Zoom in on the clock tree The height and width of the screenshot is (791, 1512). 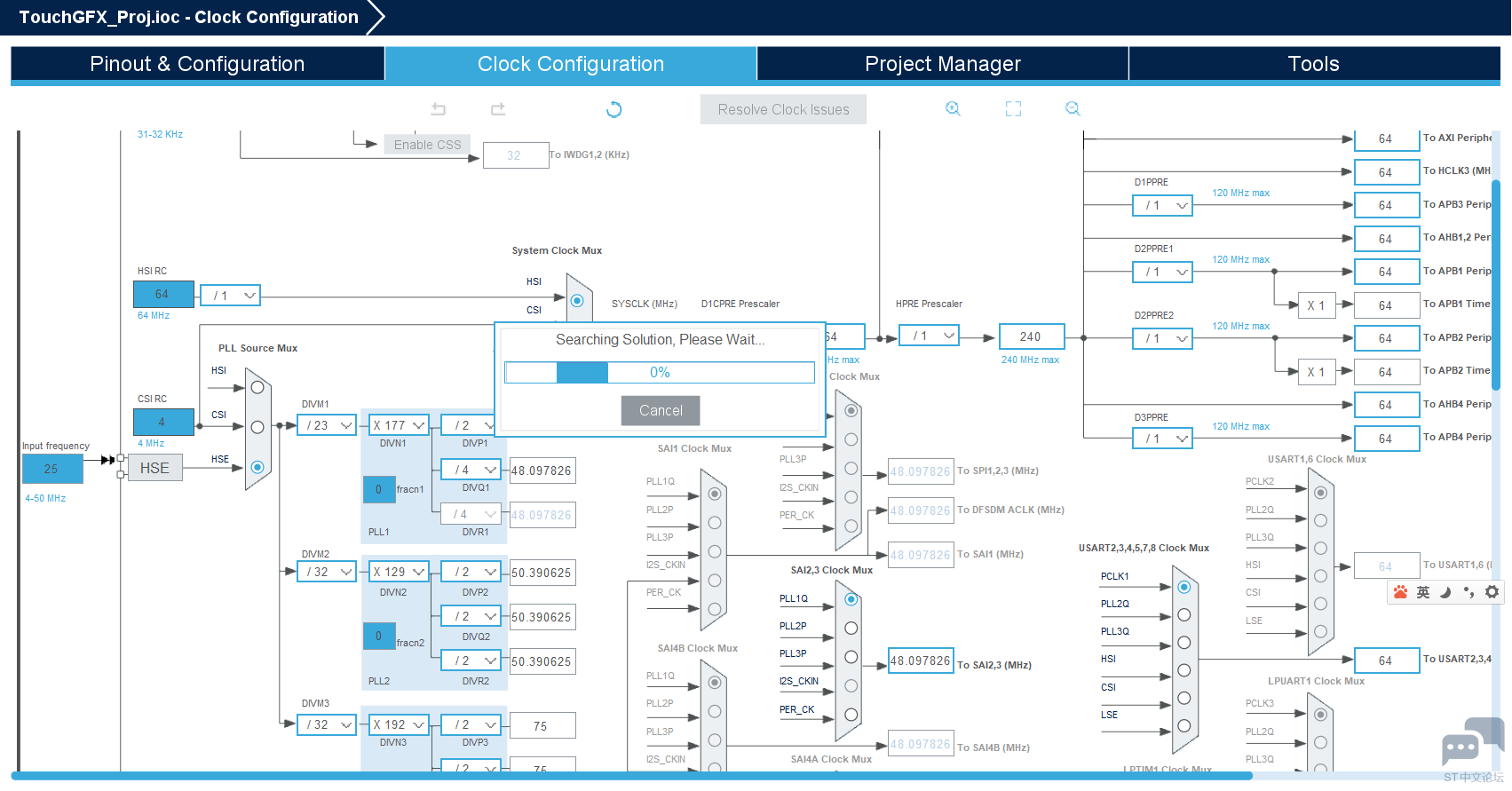(x=953, y=108)
